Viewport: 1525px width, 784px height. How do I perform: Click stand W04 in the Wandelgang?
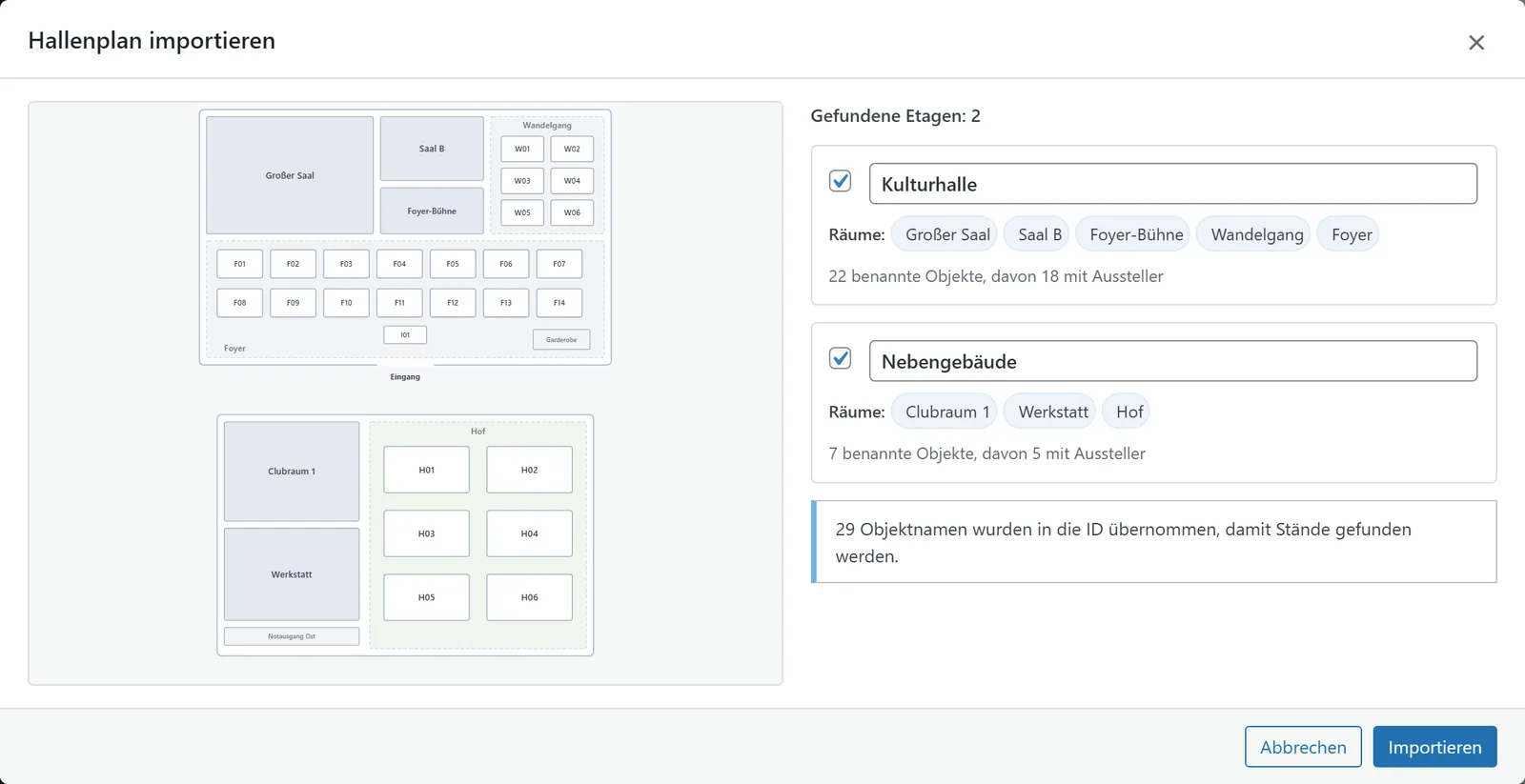tap(572, 181)
